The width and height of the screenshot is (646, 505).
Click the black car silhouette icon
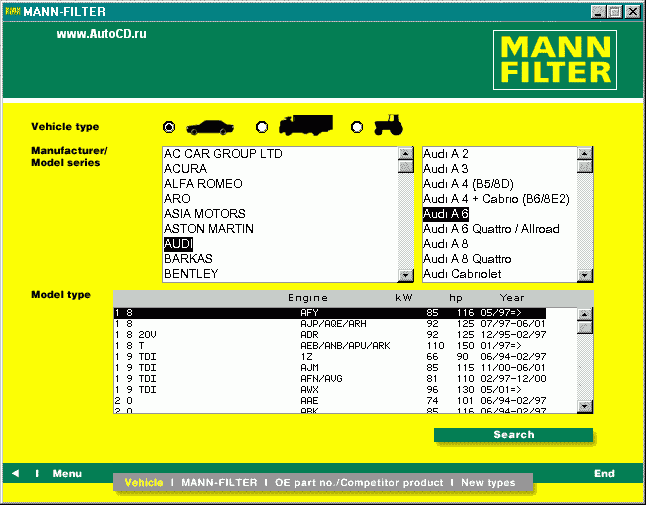(210, 127)
